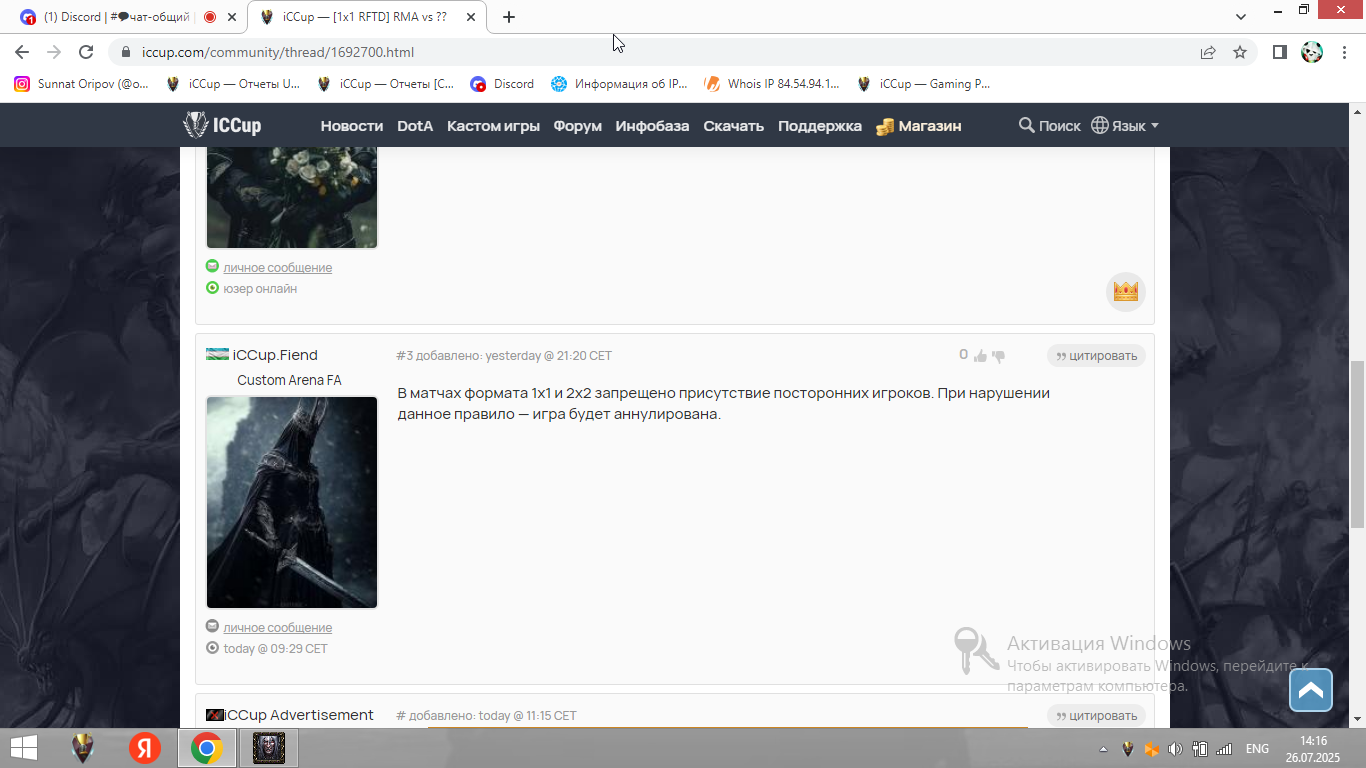Open the Chrome profile avatar
Image resolution: width=1366 pixels, height=768 pixels.
(1312, 52)
